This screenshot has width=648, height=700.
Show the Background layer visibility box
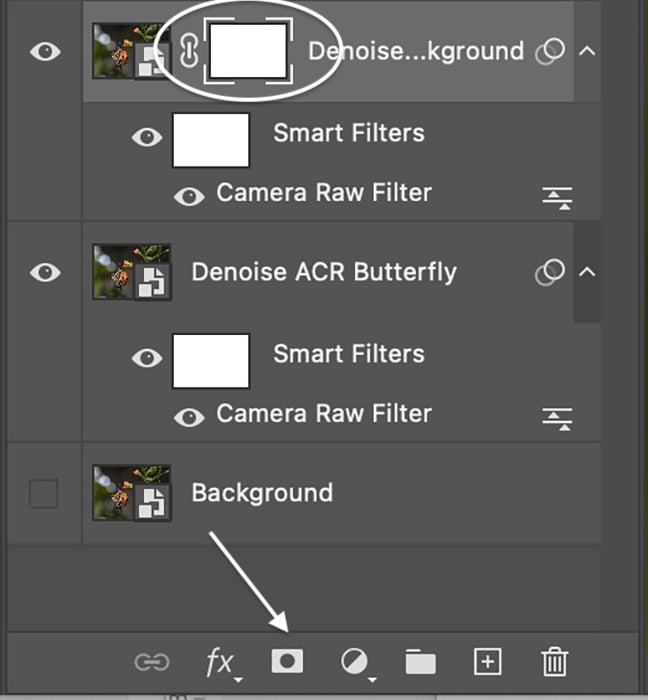pos(43,493)
